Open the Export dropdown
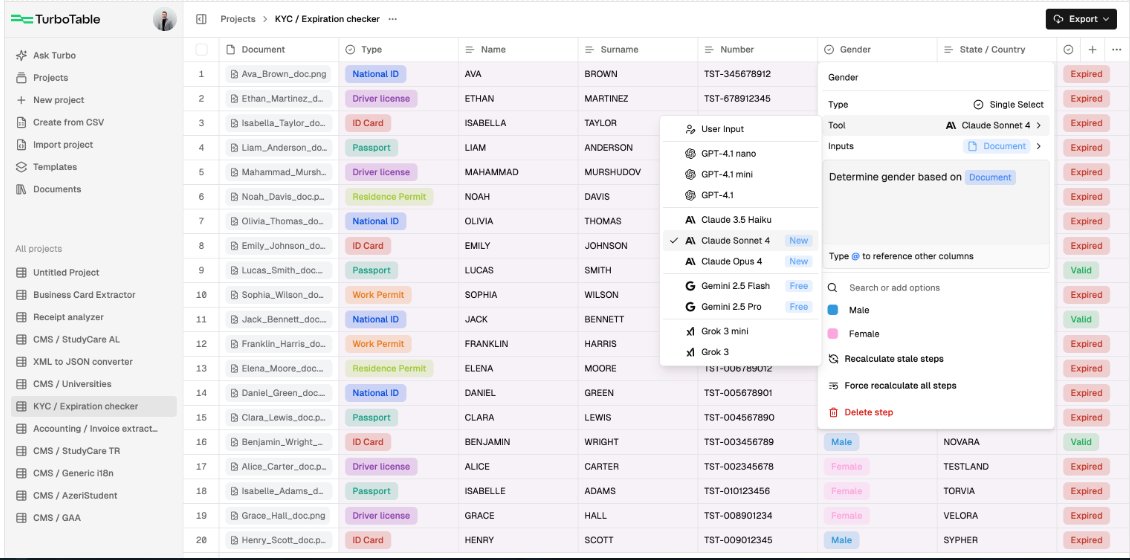 [1081, 19]
